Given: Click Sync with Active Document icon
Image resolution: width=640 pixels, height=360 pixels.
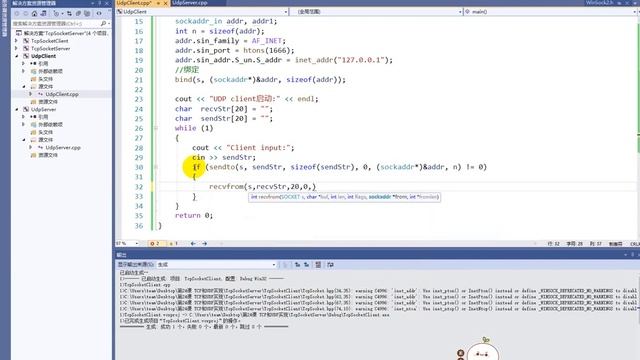Looking at the screenshot, I should [x=69, y=13].
